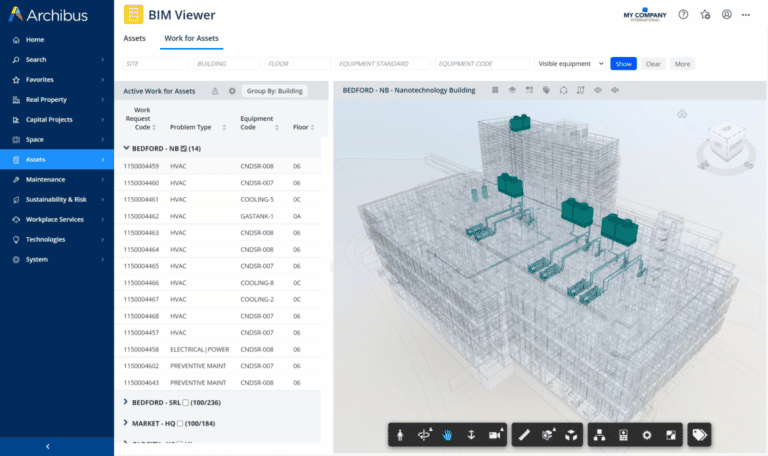Screen dimensions: 768x456
Task: Open the camera tool
Action: coord(495,435)
